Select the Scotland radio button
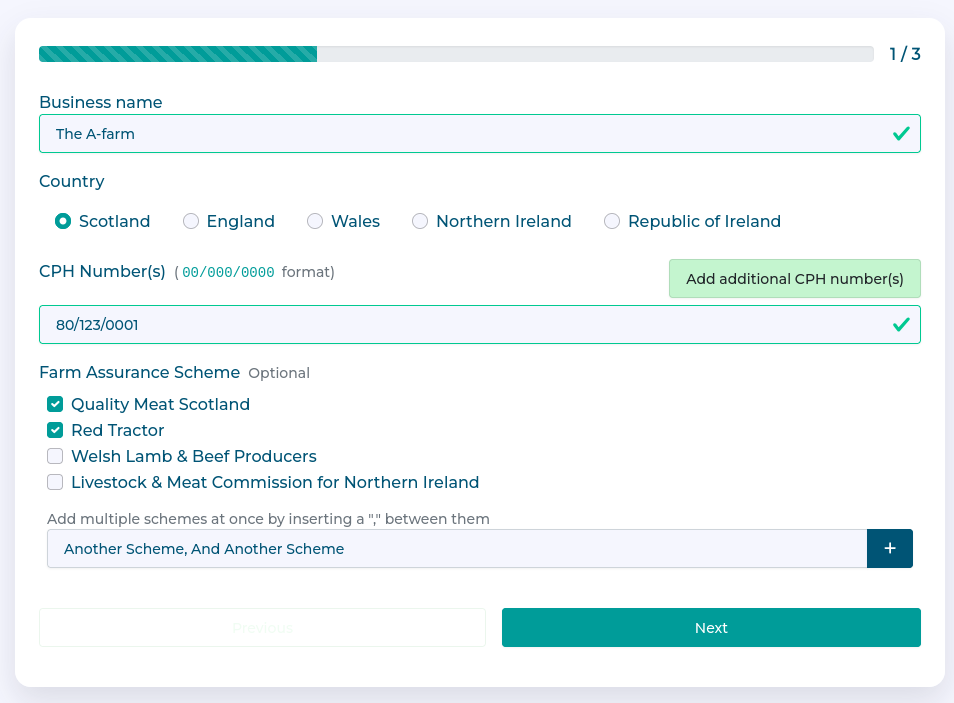The image size is (954, 703). pyautogui.click(x=63, y=221)
